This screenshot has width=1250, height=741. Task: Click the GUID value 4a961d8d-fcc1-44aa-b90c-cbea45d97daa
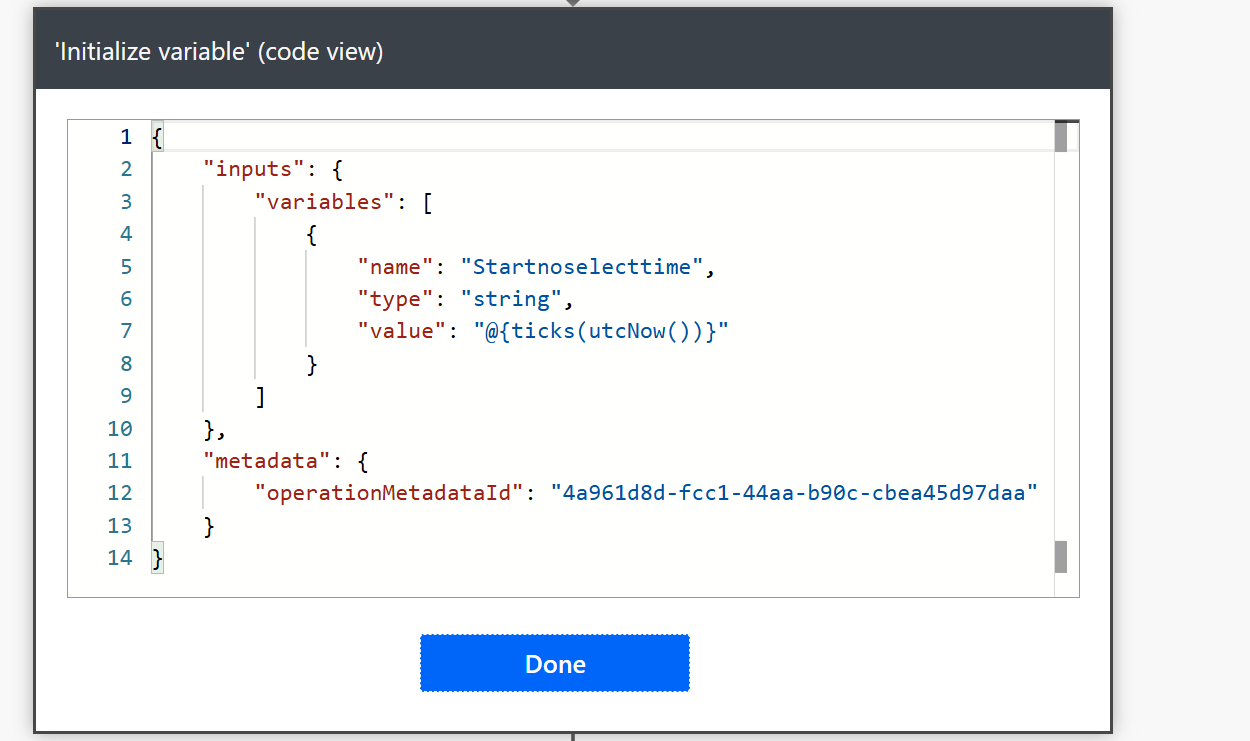[794, 493]
